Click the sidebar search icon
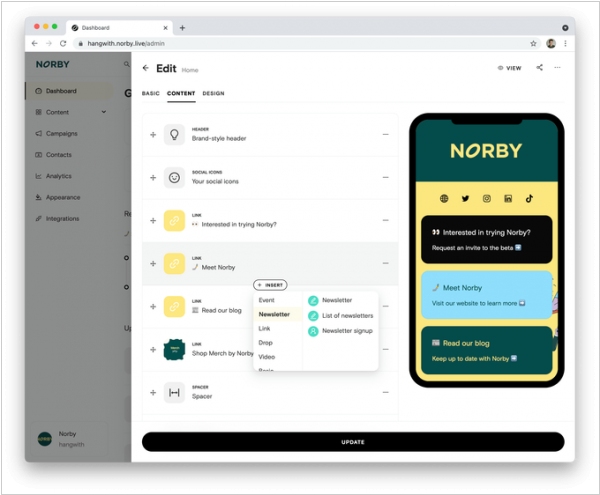This screenshot has width=600, height=495. coord(126,64)
